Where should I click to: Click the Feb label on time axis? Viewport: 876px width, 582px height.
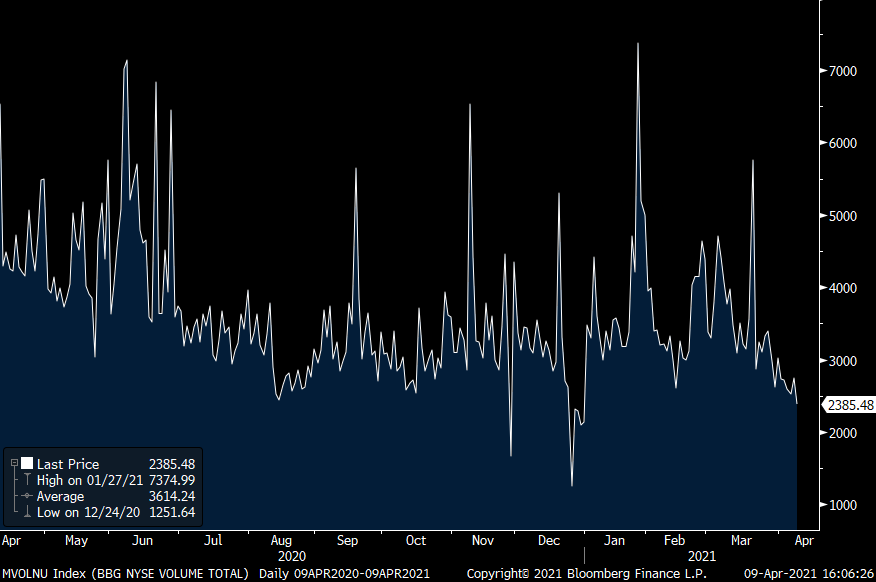[x=674, y=541]
